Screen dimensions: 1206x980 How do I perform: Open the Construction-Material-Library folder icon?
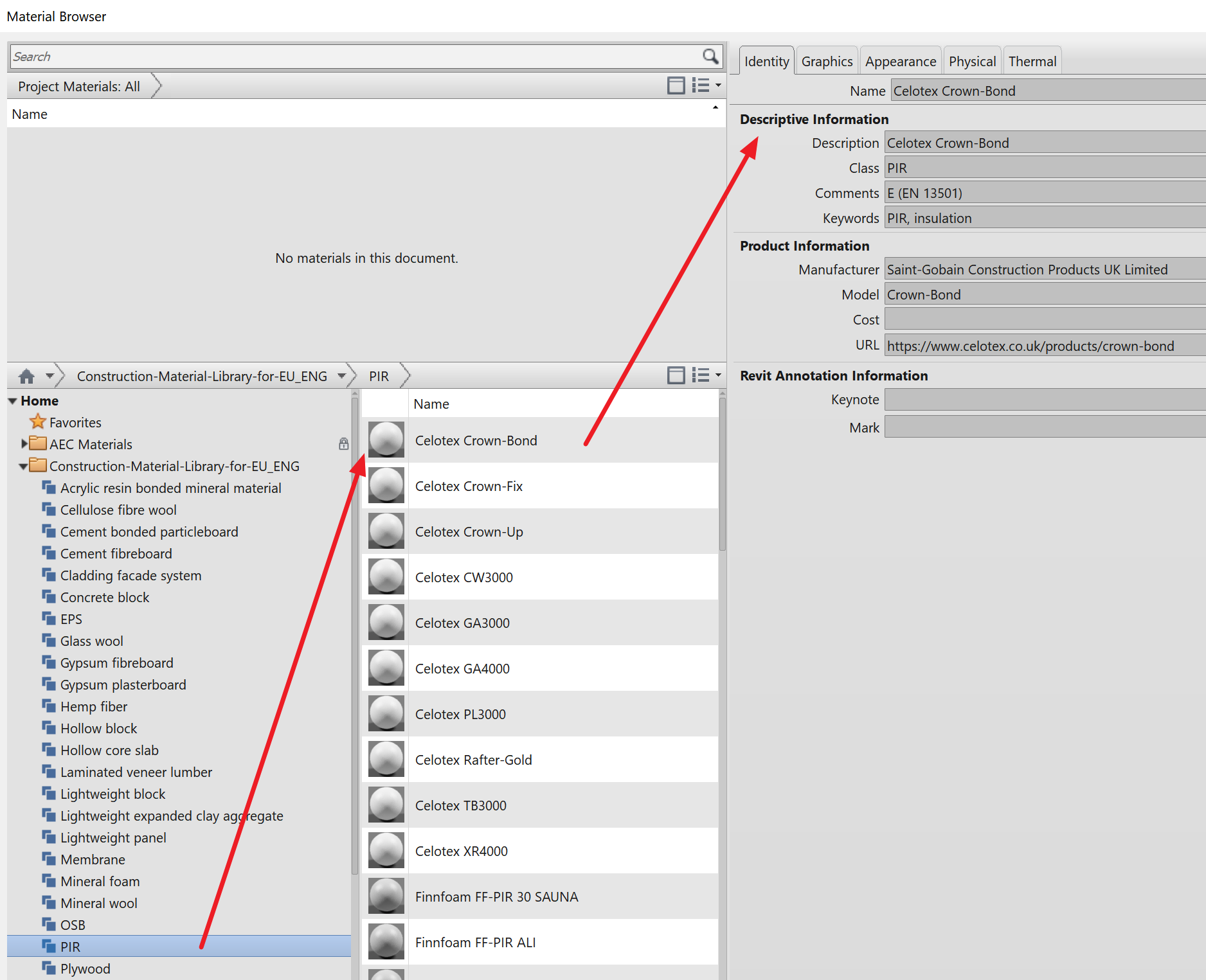(x=38, y=465)
